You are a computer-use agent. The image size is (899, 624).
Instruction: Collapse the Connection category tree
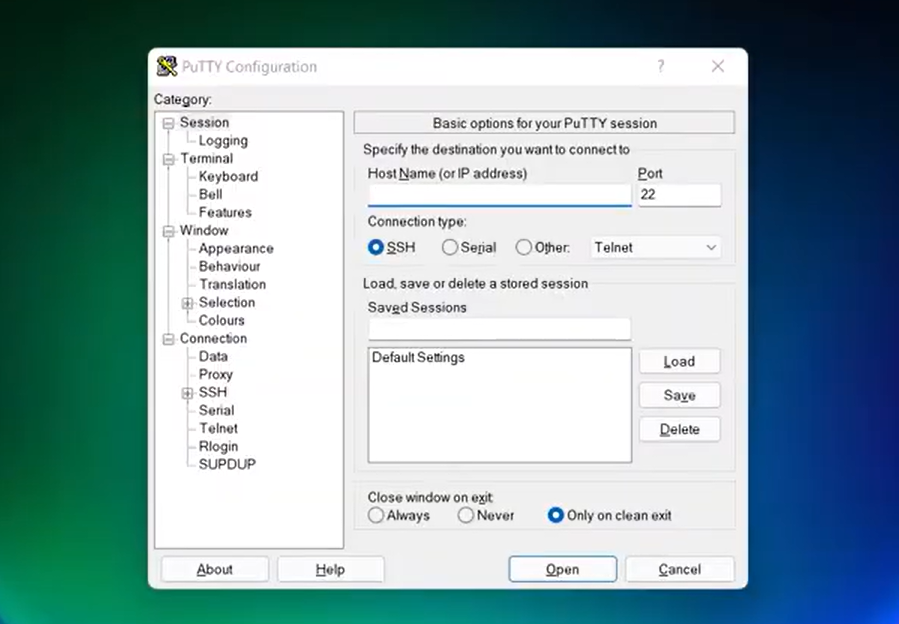169,339
